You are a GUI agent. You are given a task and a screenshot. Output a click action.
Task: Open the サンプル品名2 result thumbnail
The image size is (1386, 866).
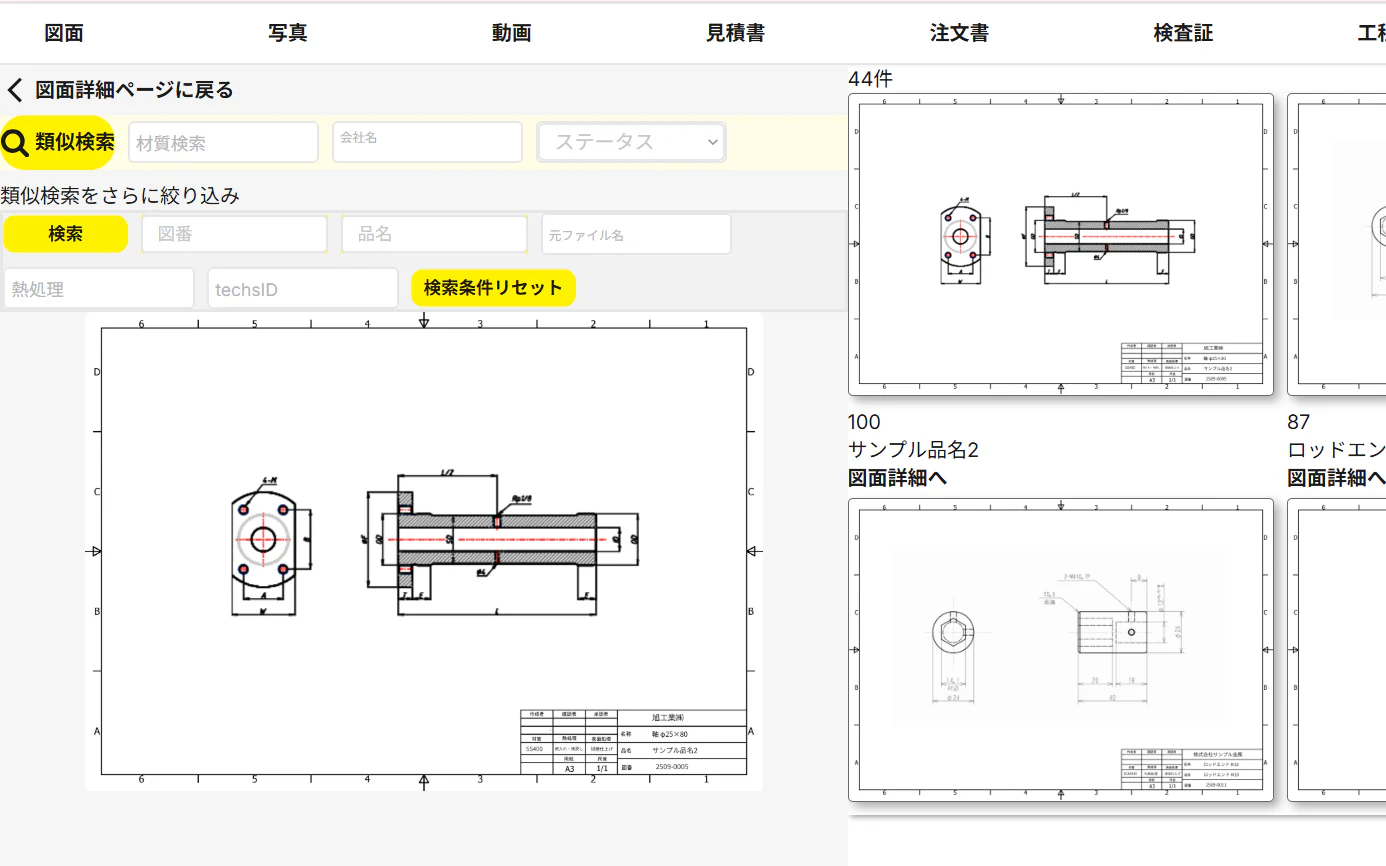pos(1061,244)
